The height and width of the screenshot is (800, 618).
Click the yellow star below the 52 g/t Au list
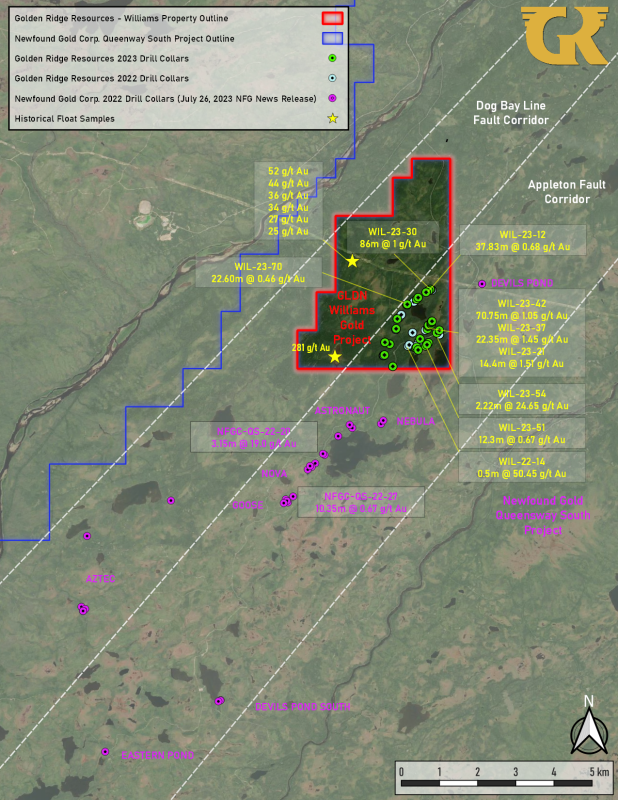352,261
